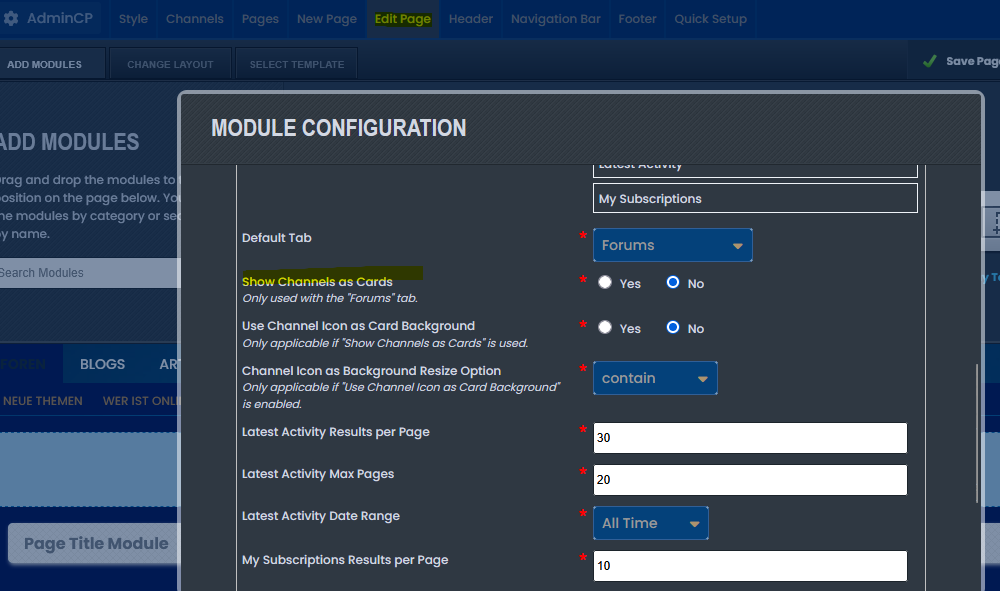Click the Blogs tab in page preview
This screenshot has width=1000, height=591.
coord(102,364)
